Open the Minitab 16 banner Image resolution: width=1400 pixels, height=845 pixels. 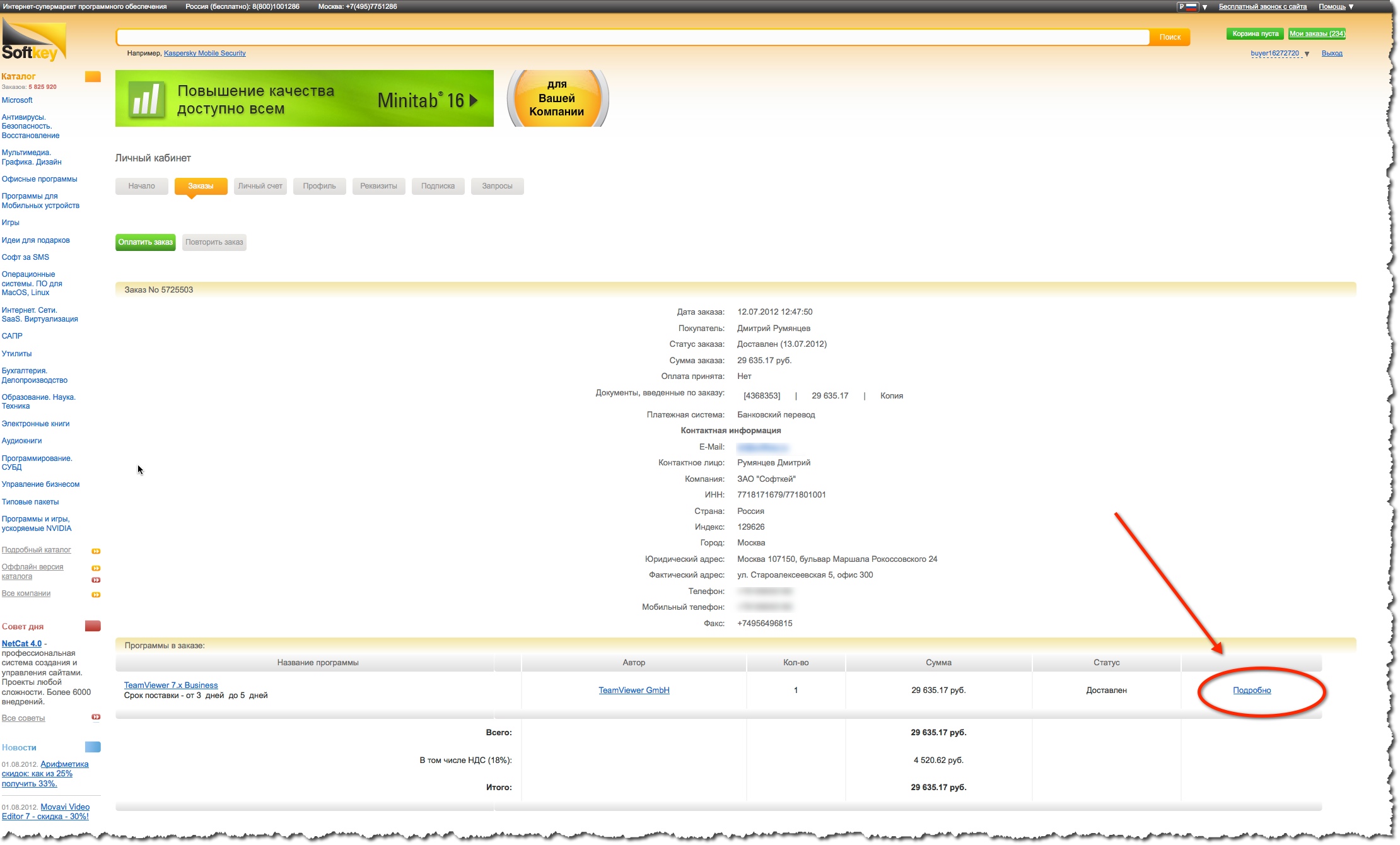pos(304,98)
